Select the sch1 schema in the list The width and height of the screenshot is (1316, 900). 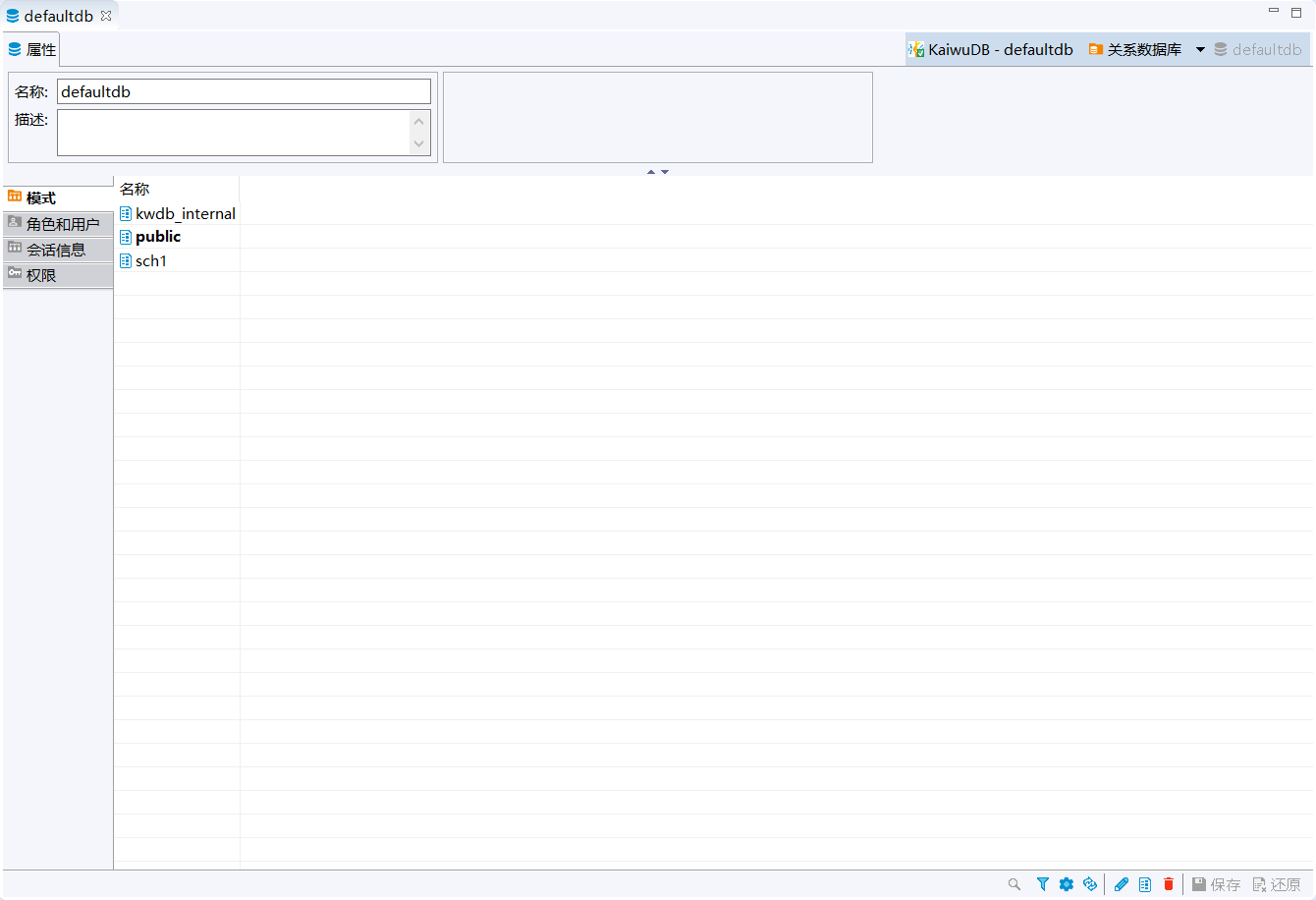coord(151,260)
